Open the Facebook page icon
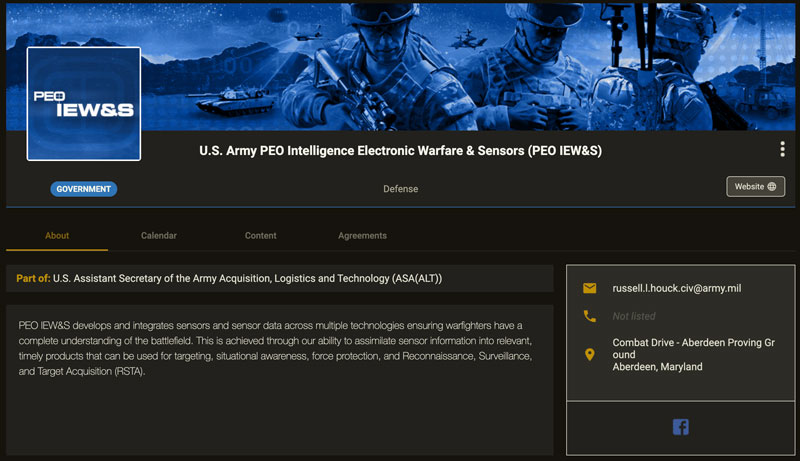The height and width of the screenshot is (461, 800). tap(681, 427)
